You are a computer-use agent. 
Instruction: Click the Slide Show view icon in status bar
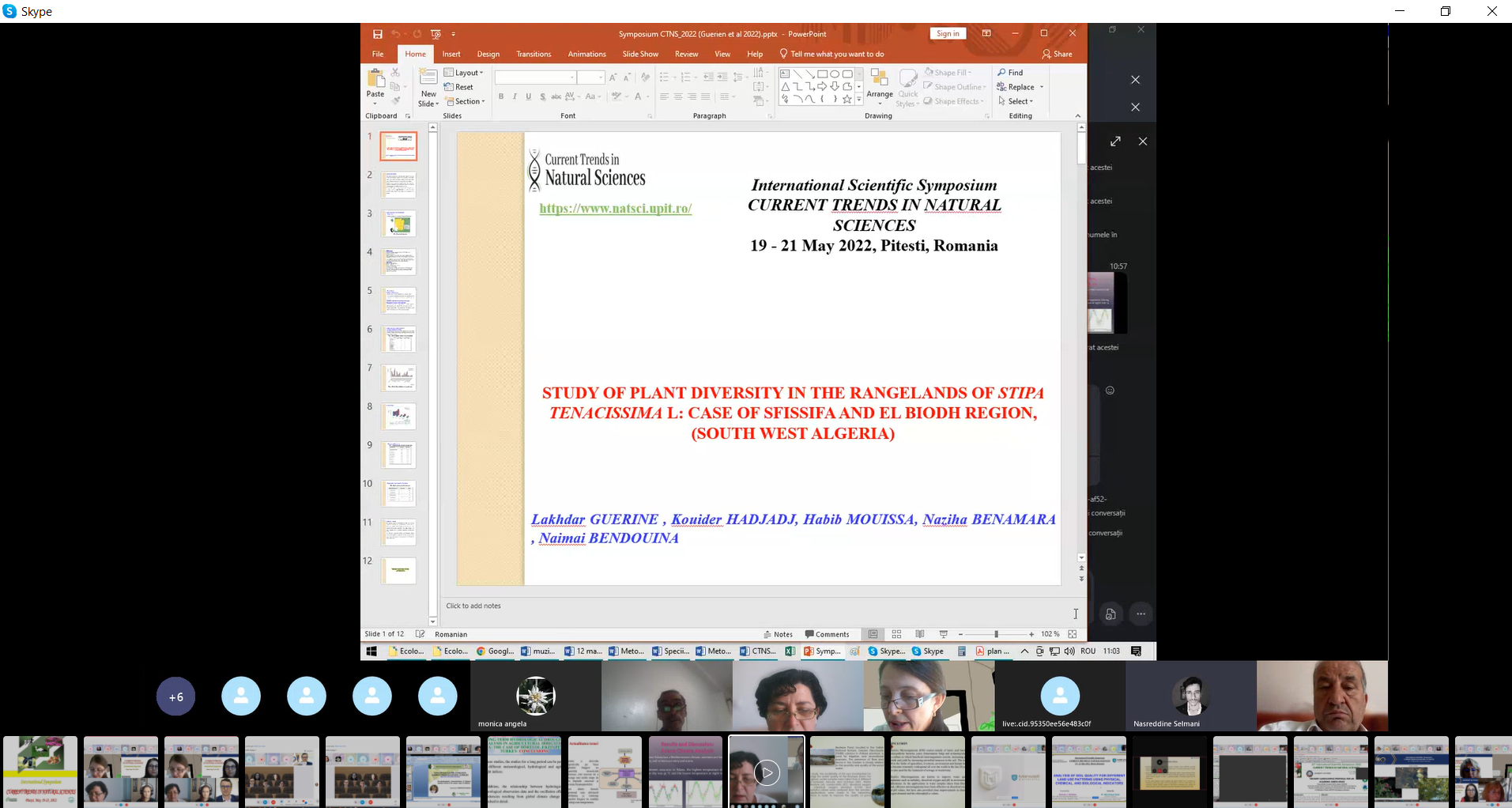(x=944, y=634)
